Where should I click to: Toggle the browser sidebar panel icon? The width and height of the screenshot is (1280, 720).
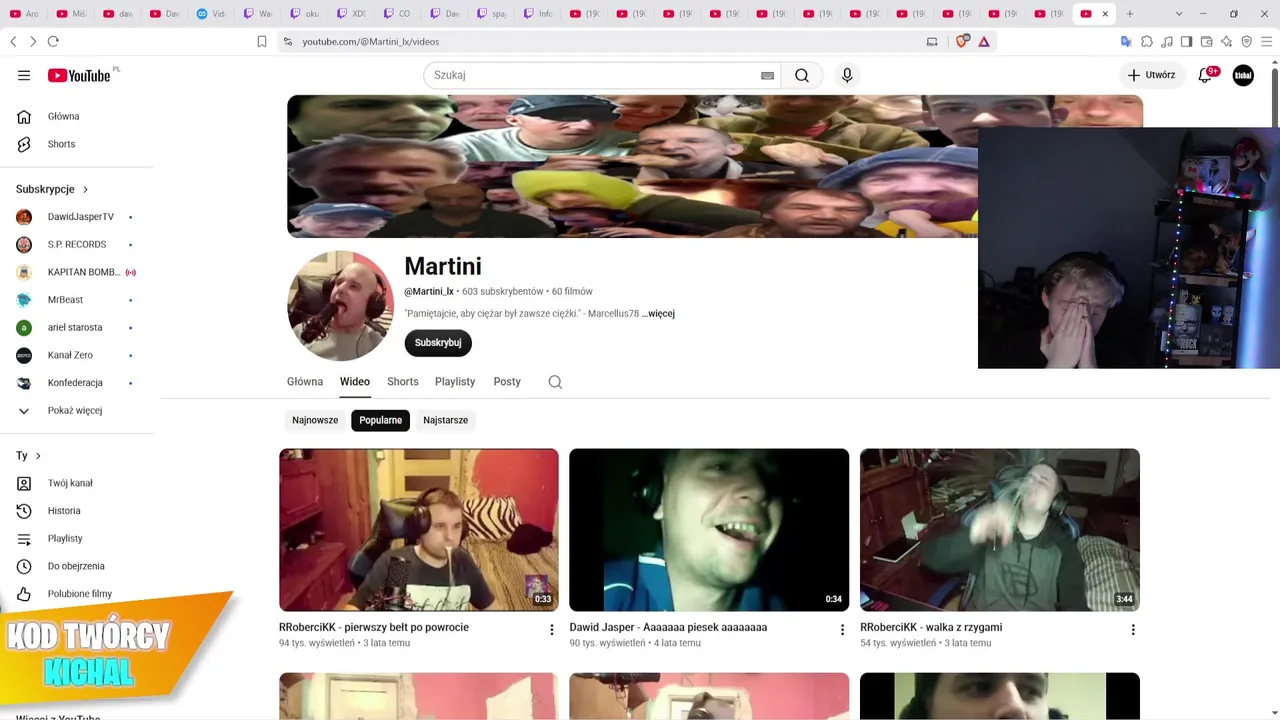coord(1187,41)
